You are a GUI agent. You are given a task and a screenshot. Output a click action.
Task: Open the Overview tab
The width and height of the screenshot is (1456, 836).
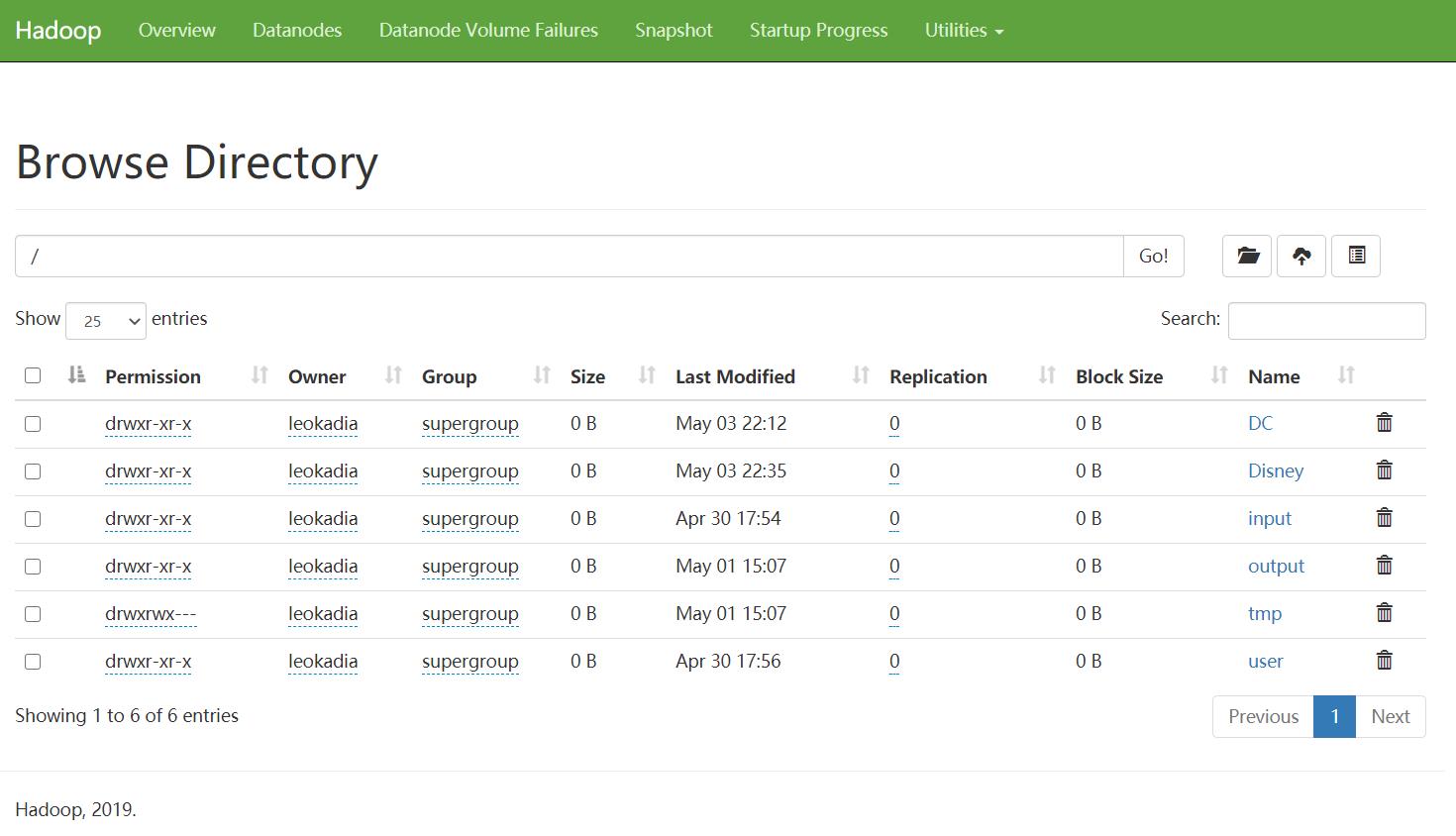pos(177,31)
